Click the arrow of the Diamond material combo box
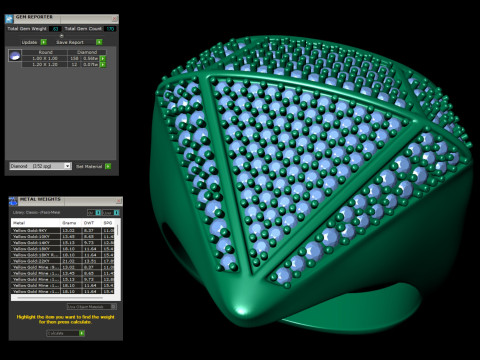Screen dimensions: 480x360 (68, 166)
